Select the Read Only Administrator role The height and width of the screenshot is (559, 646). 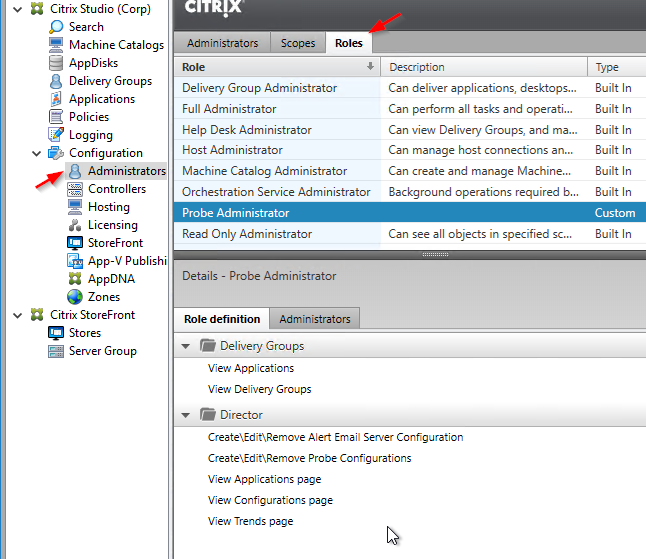coord(410,234)
